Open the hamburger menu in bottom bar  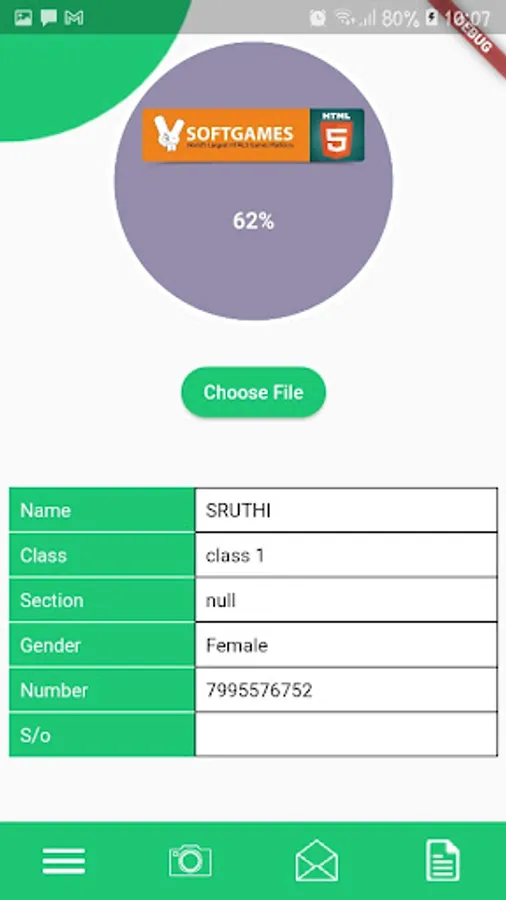click(x=64, y=861)
